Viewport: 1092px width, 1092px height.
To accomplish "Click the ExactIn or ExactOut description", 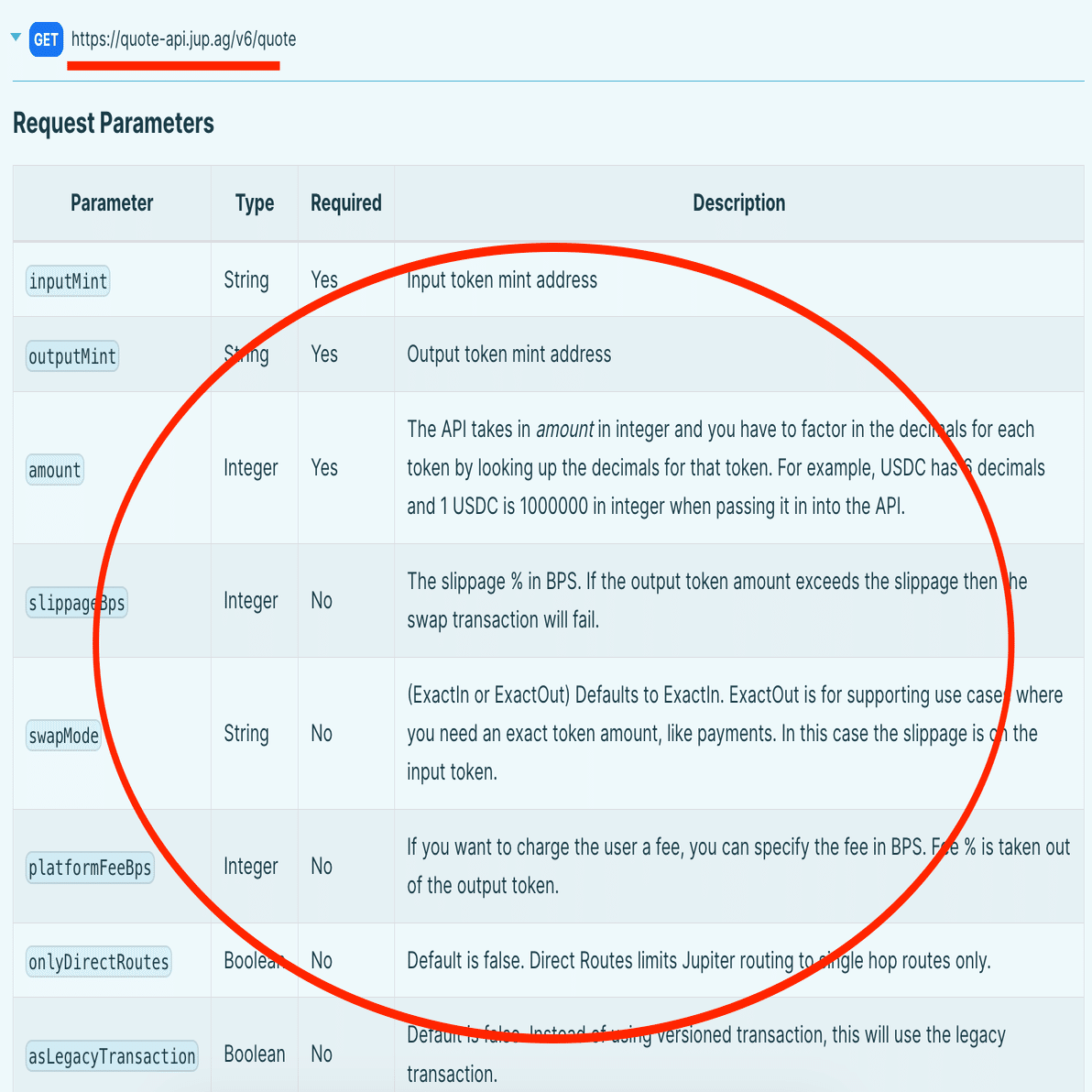I will 735,733.
